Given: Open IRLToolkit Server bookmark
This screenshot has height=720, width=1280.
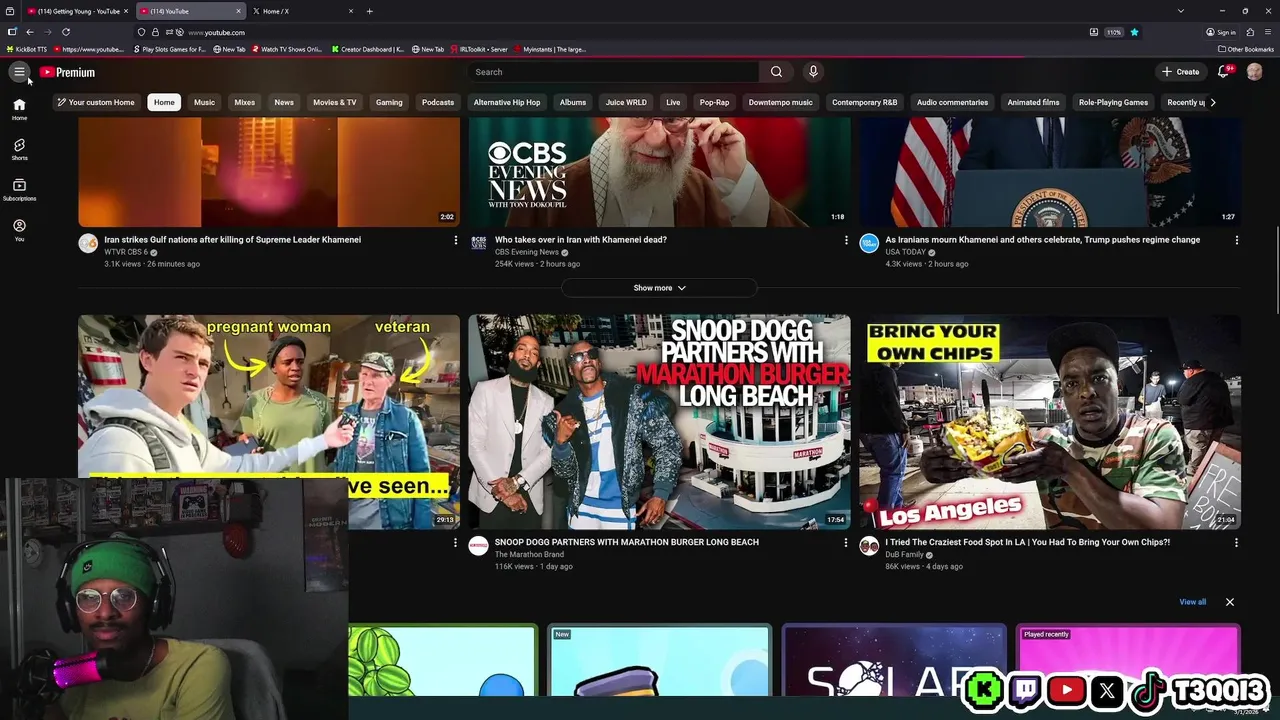Looking at the screenshot, I should tap(479, 49).
